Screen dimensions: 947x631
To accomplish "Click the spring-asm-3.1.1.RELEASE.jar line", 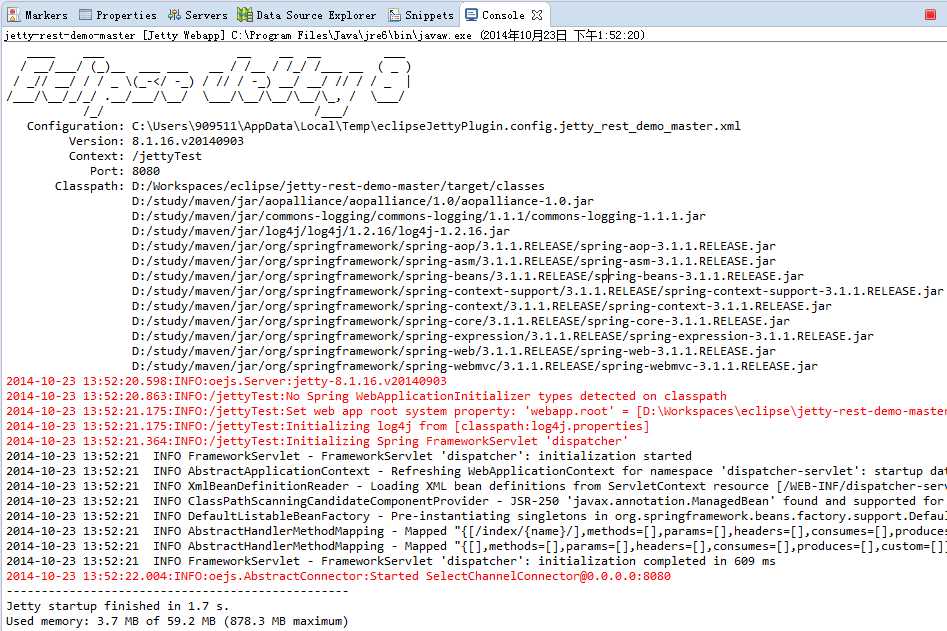I will click(x=454, y=261).
